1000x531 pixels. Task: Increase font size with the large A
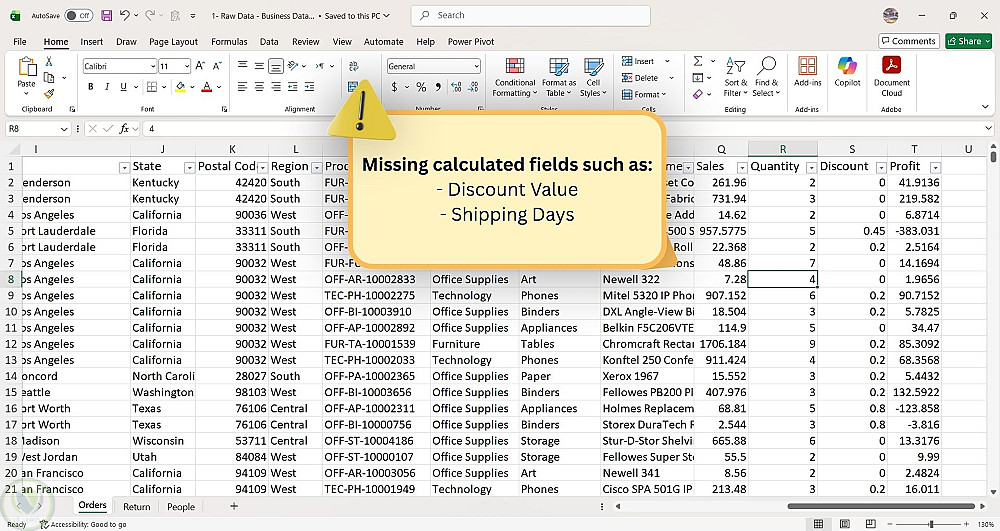point(200,66)
